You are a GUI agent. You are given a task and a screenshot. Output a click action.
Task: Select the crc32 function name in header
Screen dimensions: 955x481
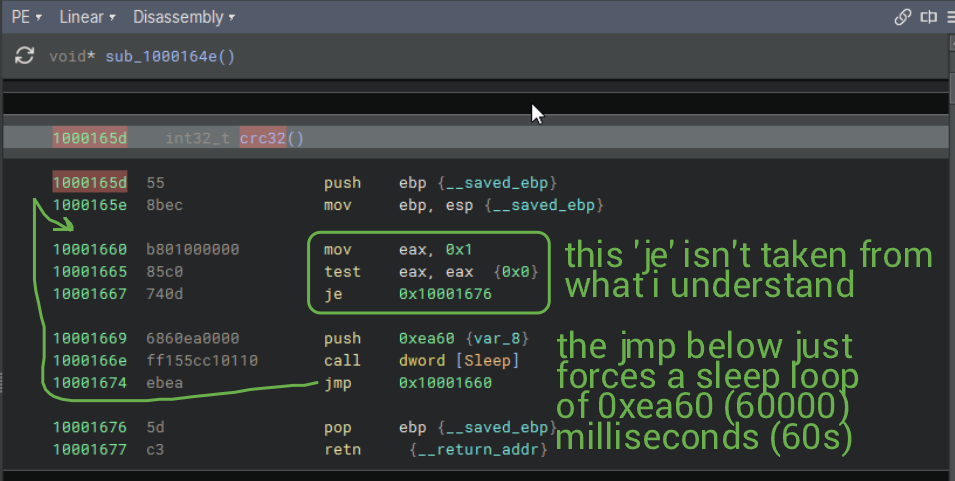click(262, 138)
